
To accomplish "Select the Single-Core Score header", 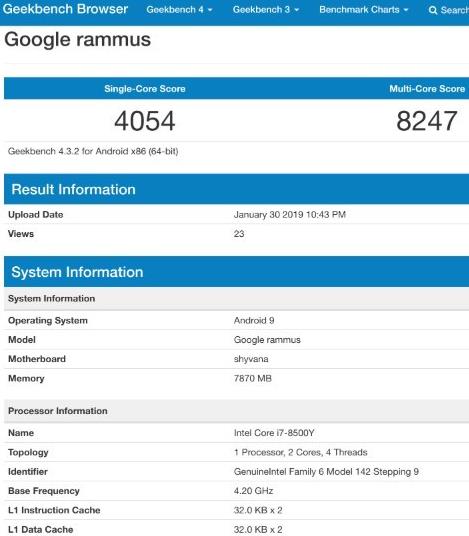I will [145, 89].
